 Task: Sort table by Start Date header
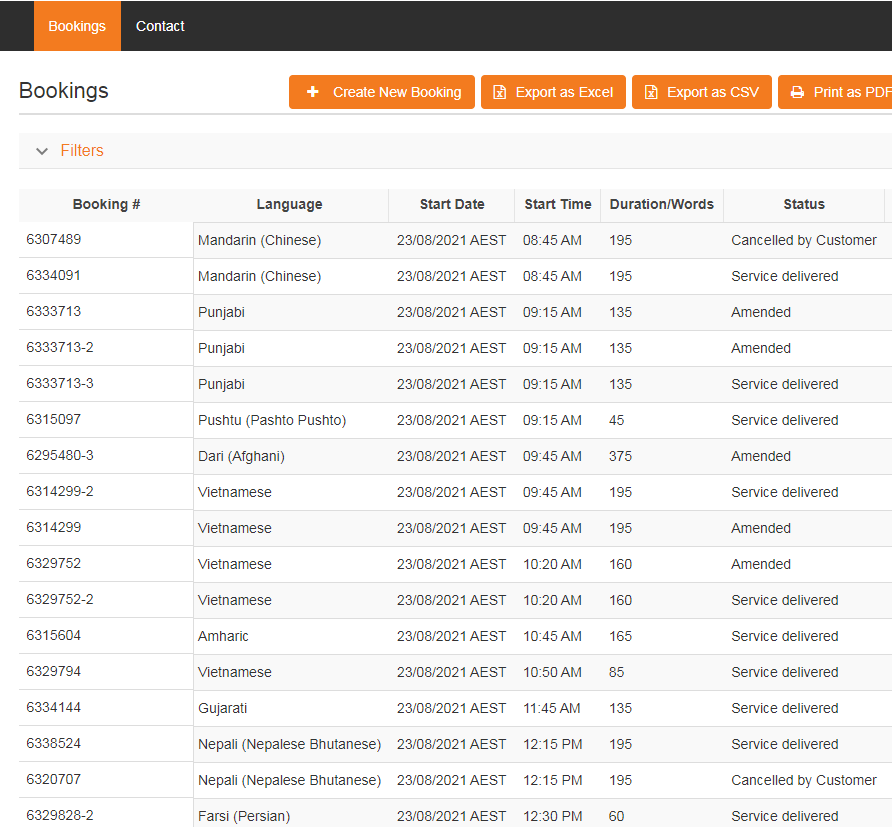pos(452,204)
